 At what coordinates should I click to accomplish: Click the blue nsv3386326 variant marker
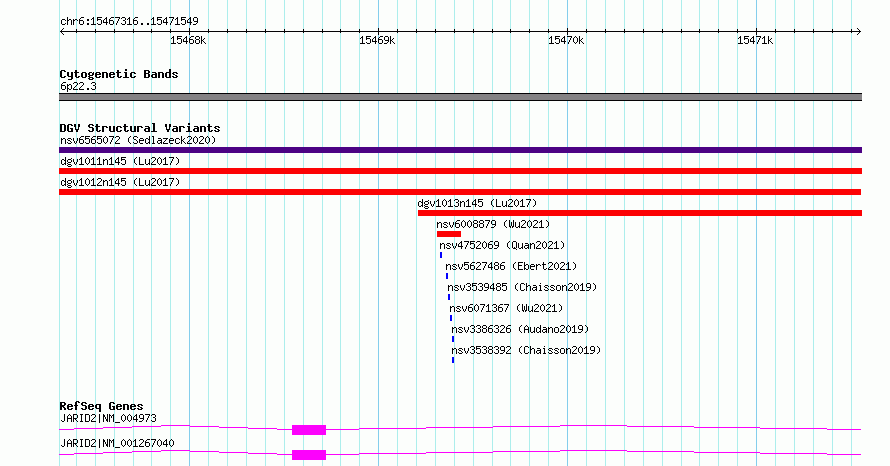(453, 339)
